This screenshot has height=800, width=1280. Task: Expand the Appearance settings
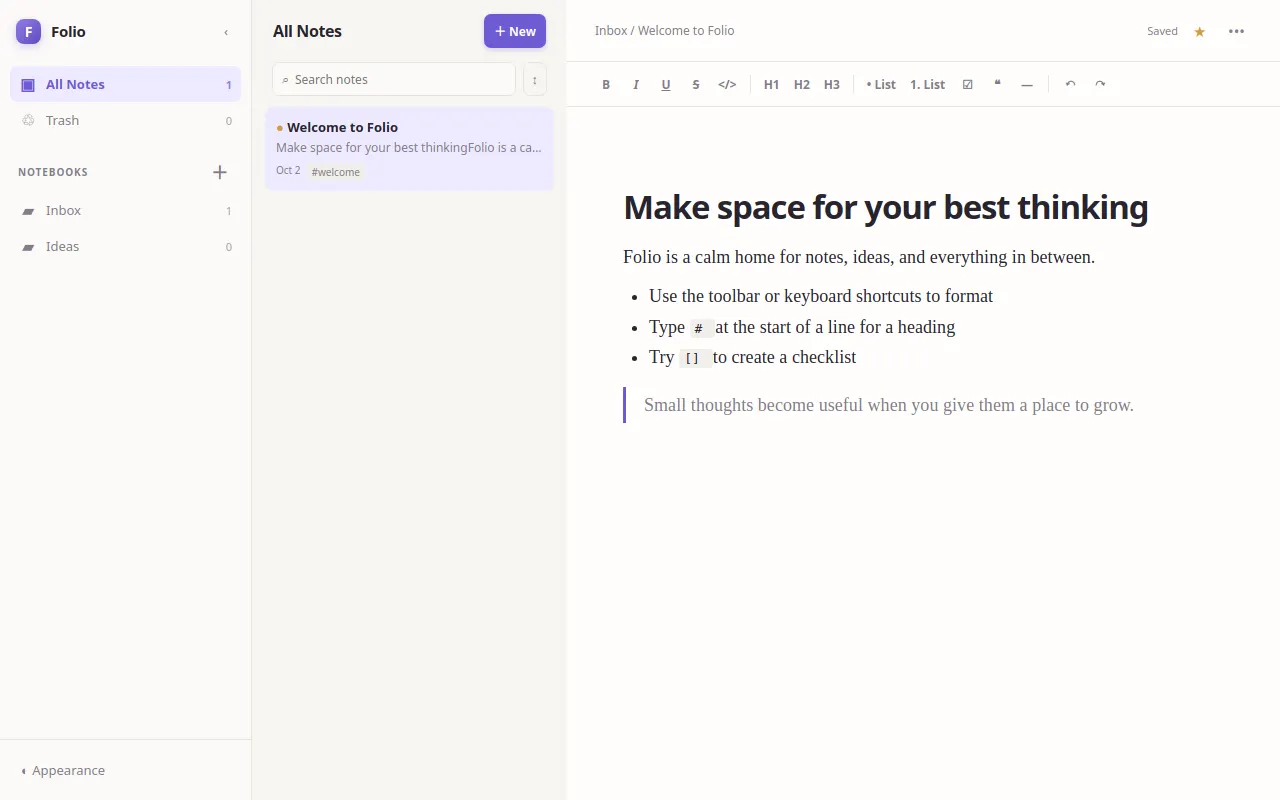point(63,770)
